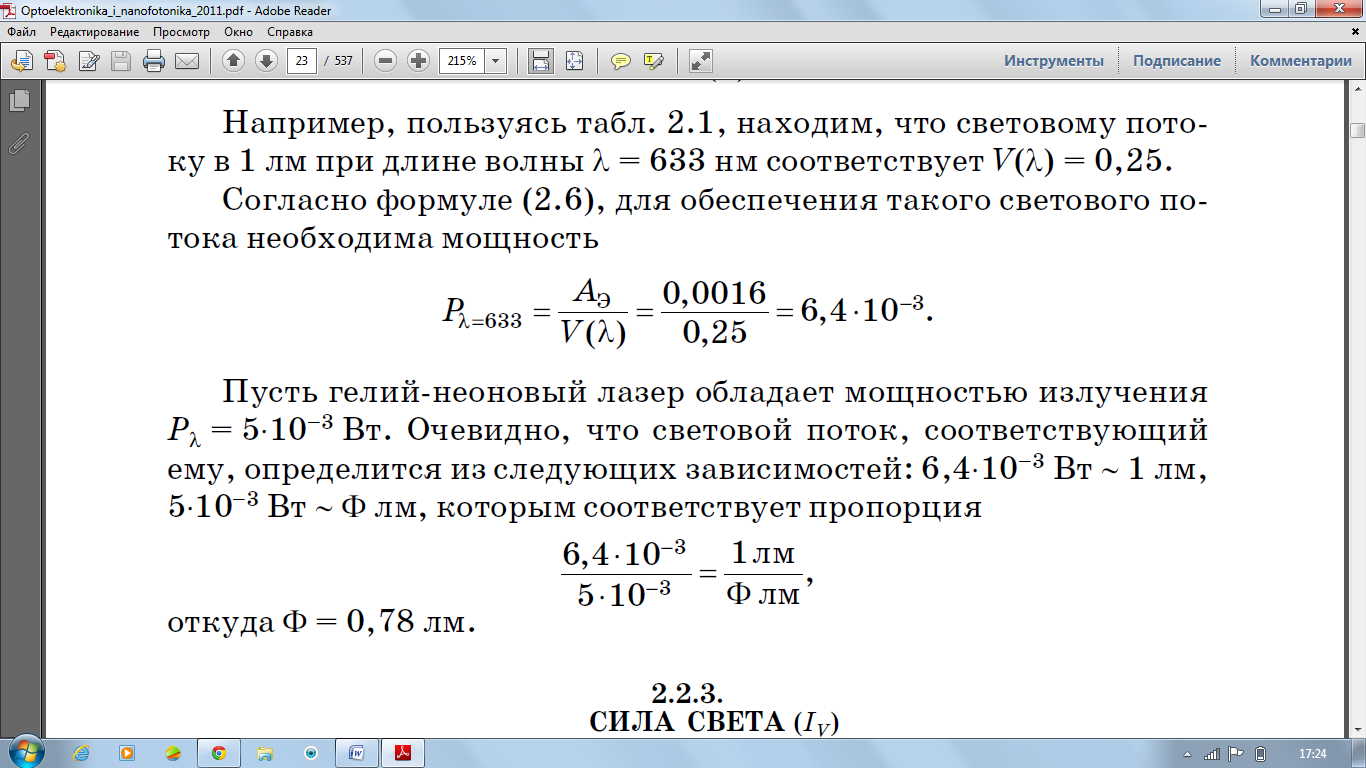Click the taskbar clock 17:24
Viewport: 1366px width, 768px height.
pos(1312,754)
